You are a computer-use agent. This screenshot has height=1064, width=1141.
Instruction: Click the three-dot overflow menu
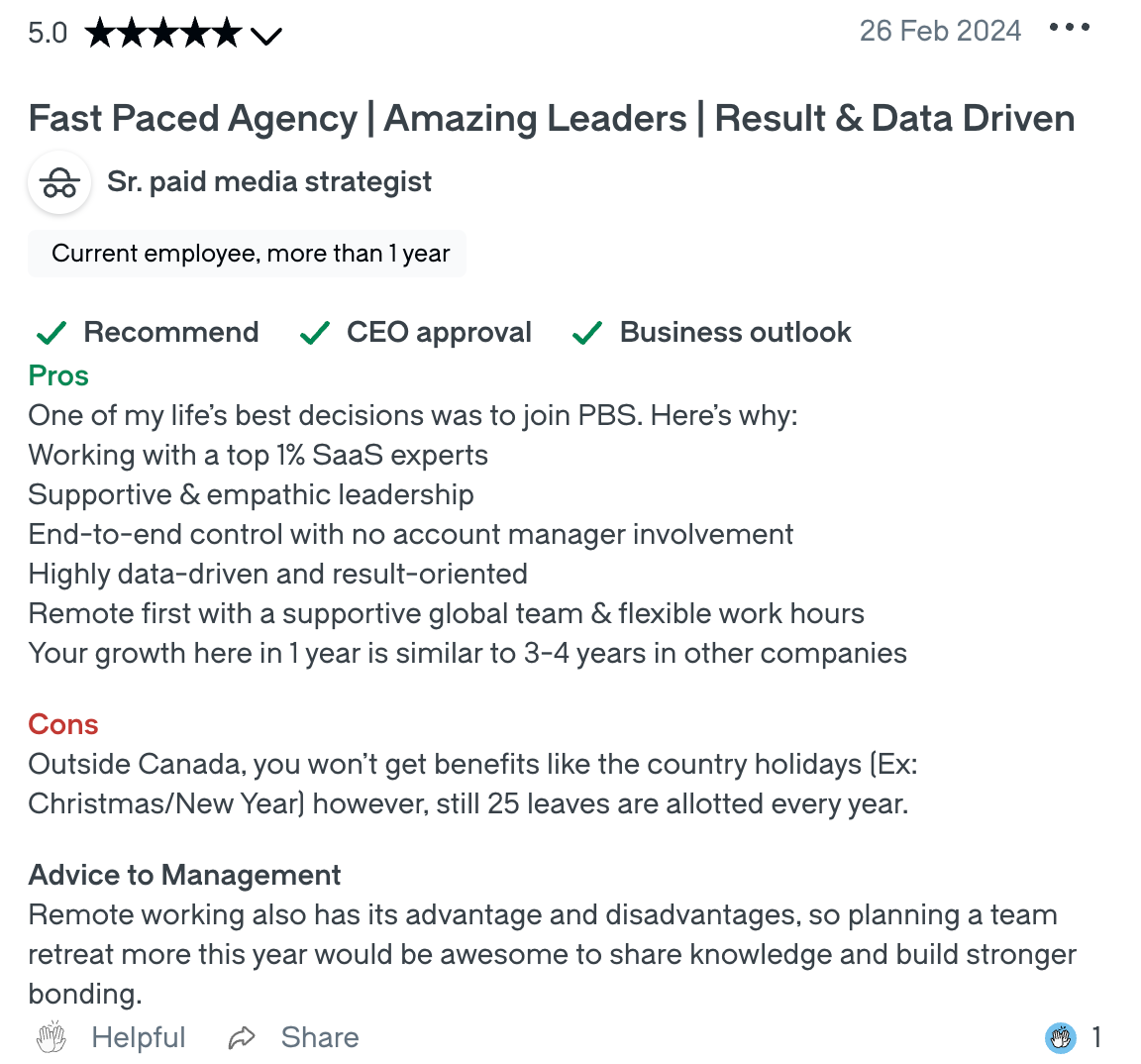tap(1069, 28)
